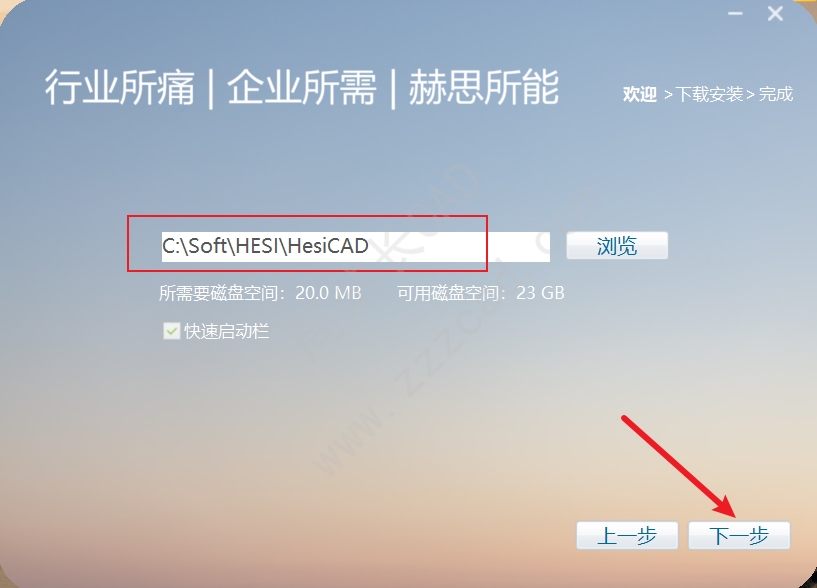817x588 pixels.
Task: Toggle the 快速启动栏 checkbox
Action: 171,331
